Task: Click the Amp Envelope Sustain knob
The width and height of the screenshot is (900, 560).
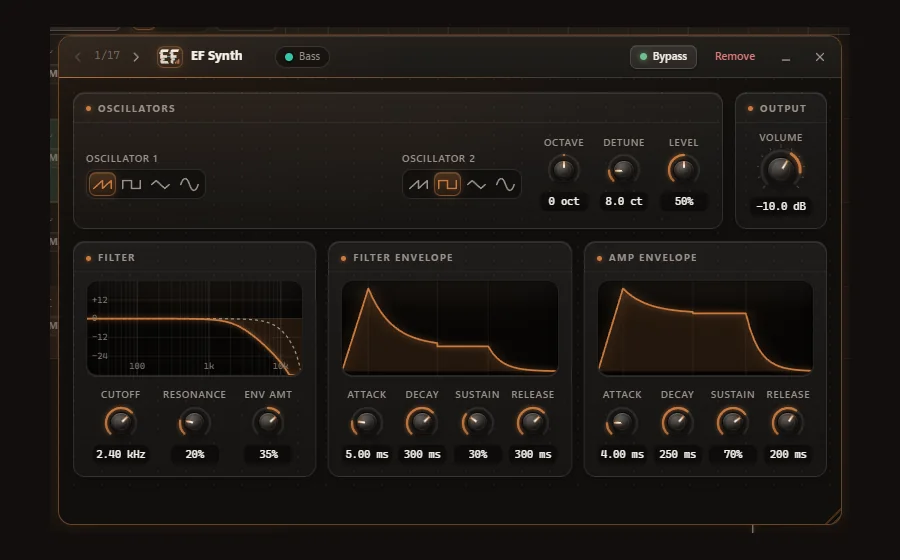Action: tap(732, 423)
